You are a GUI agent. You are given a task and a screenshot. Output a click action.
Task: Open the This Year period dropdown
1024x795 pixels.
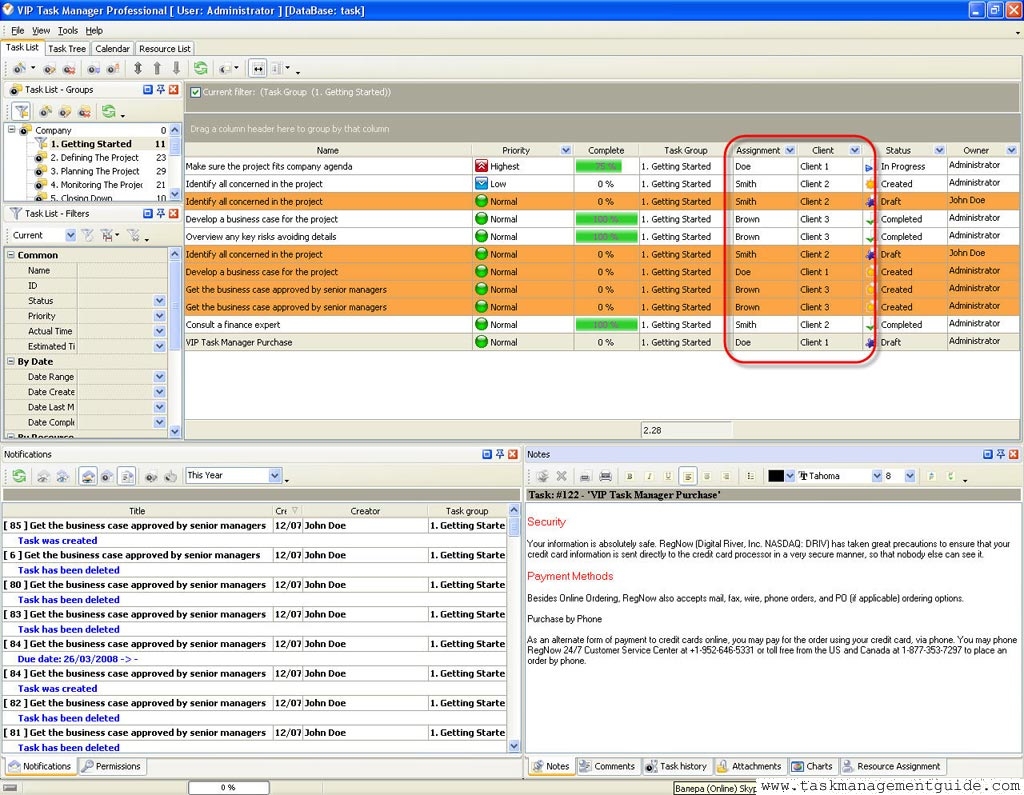pos(275,476)
